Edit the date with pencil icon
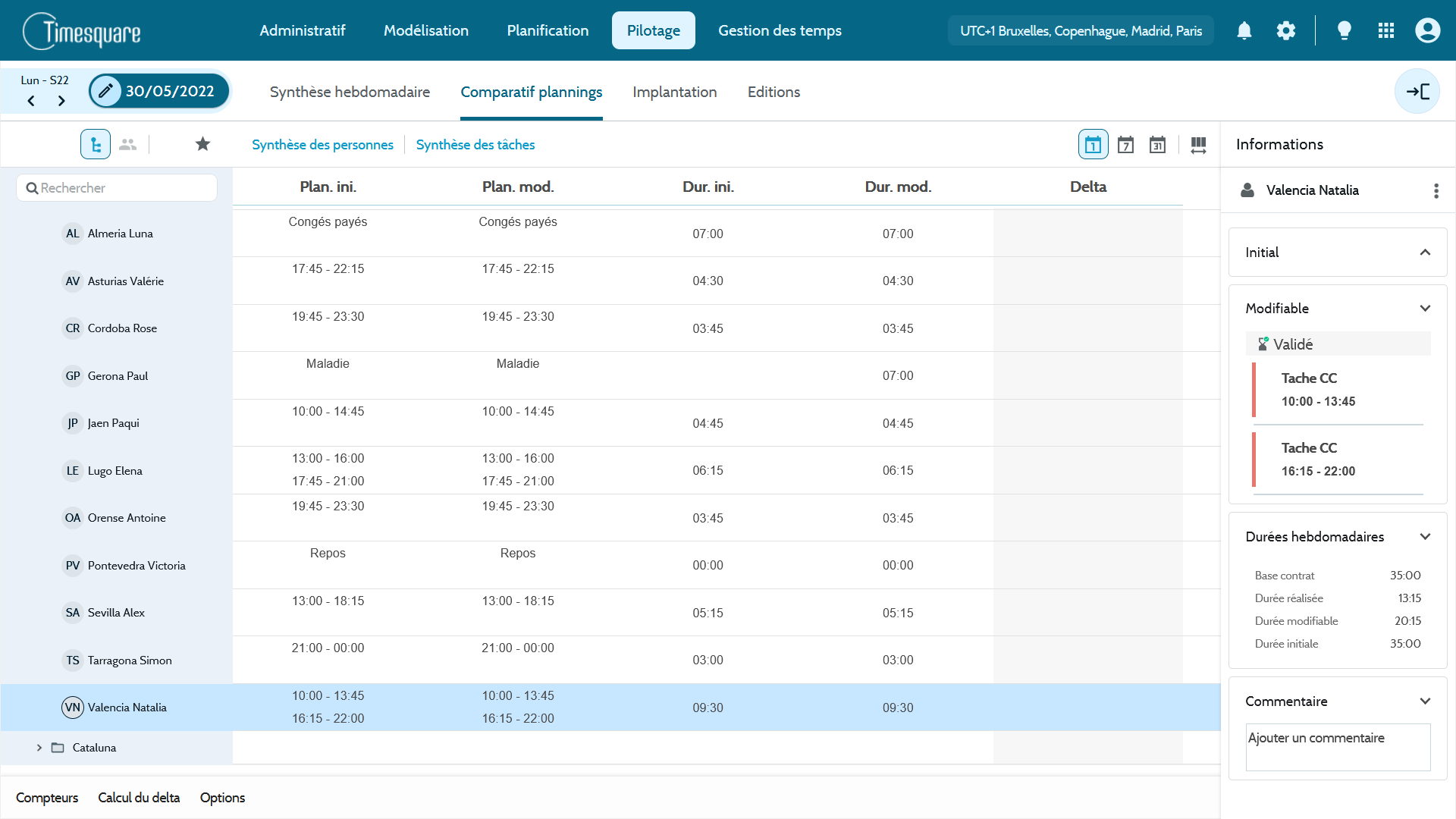 pos(106,91)
